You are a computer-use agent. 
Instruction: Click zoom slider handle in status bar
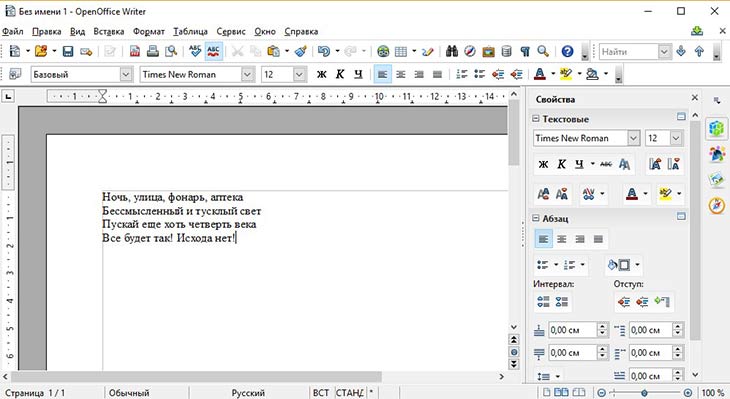[x=644, y=393]
